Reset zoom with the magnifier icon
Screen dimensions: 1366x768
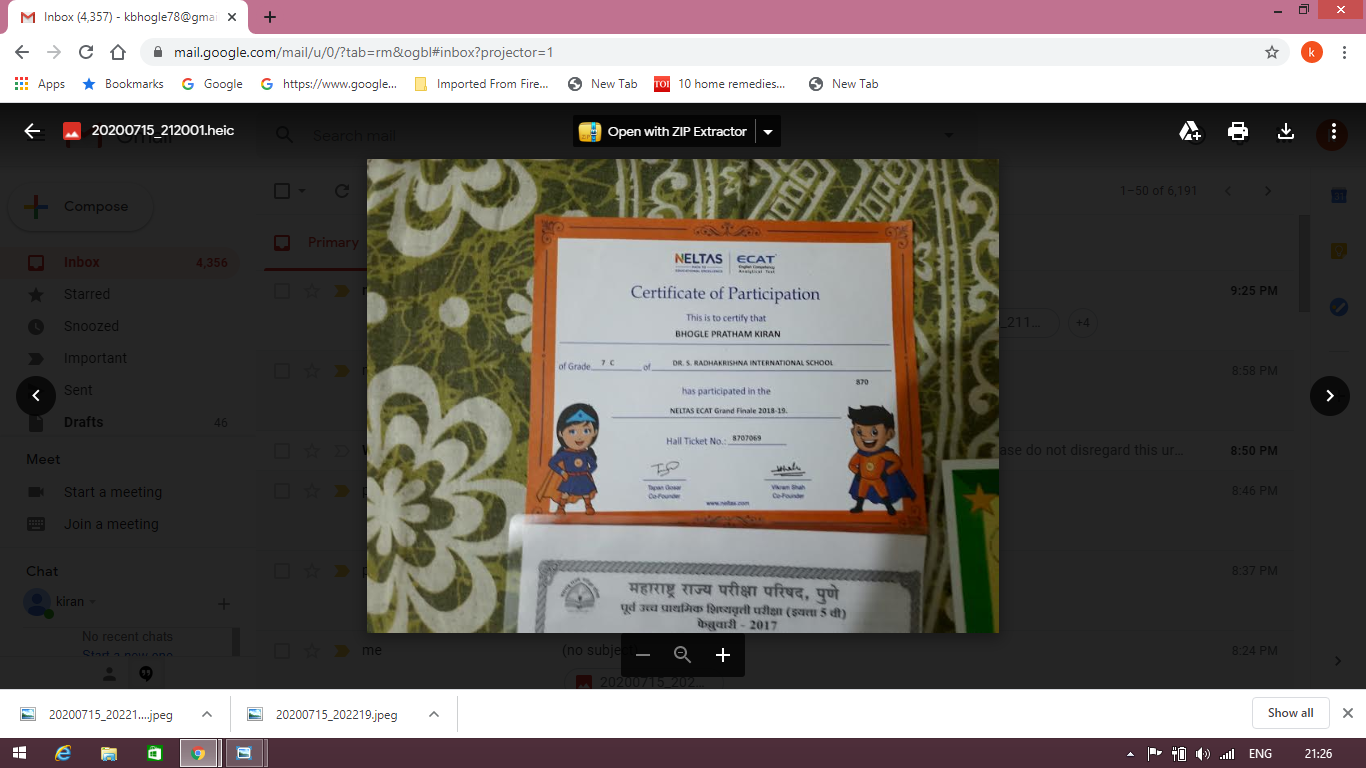point(683,655)
